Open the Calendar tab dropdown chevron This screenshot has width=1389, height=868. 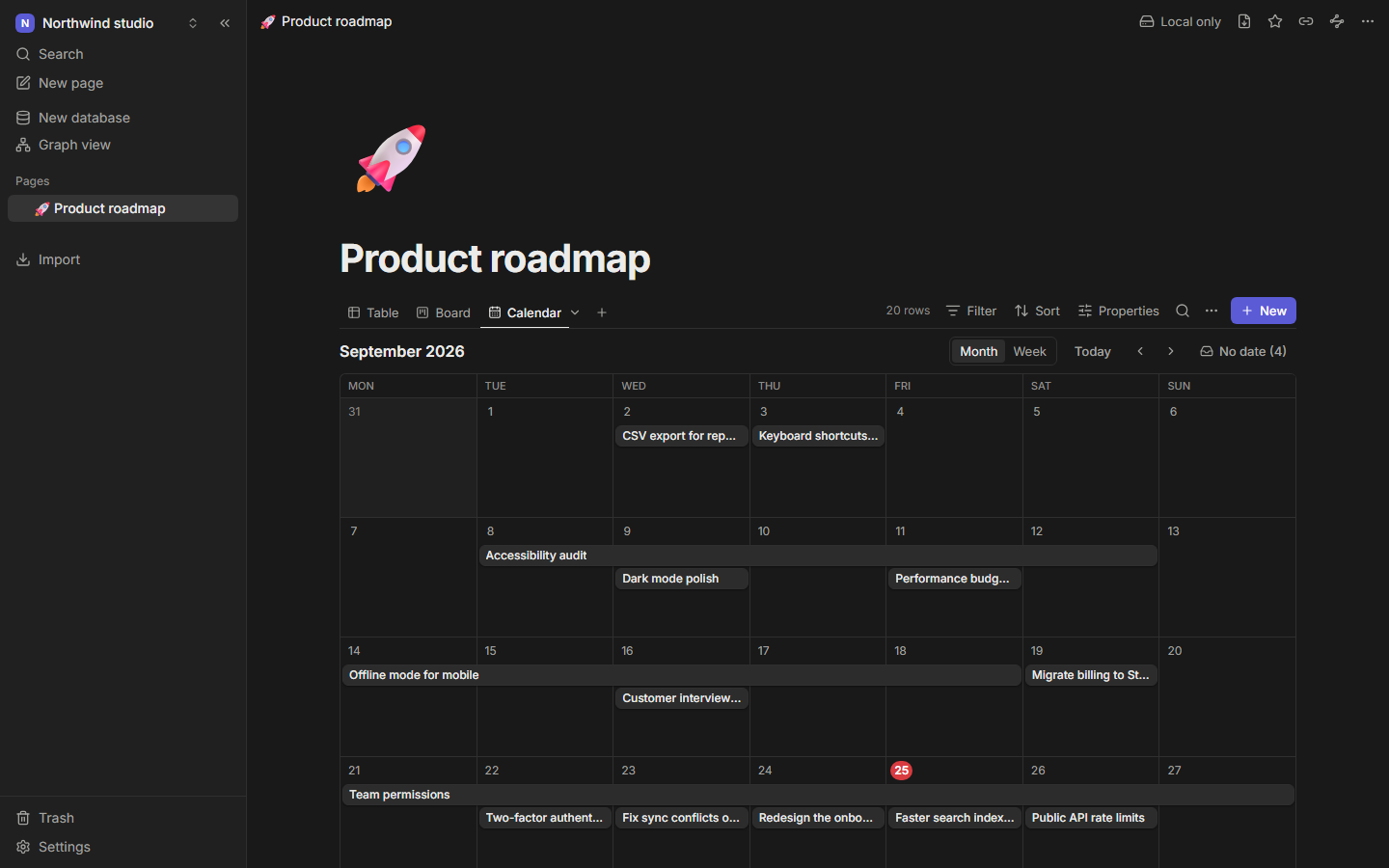[x=575, y=312]
